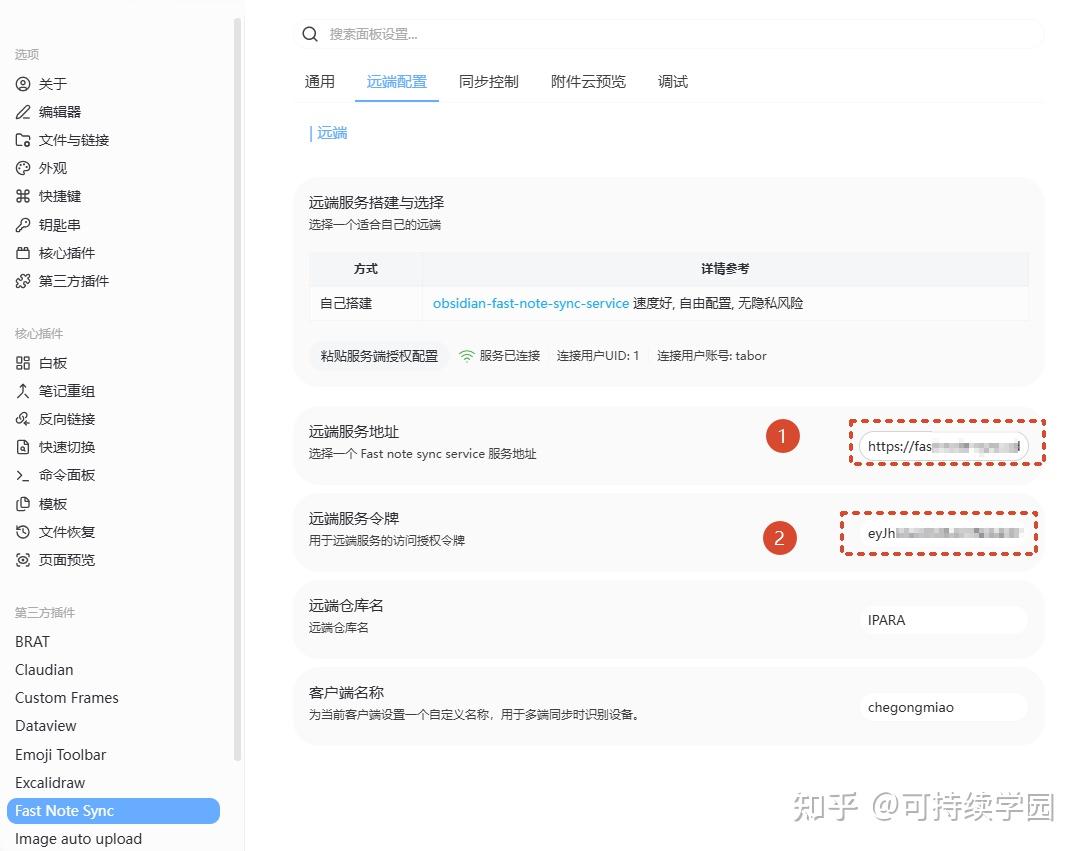Select the 快捷键 command-key icon
This screenshot has width=1083, height=851.
point(23,196)
